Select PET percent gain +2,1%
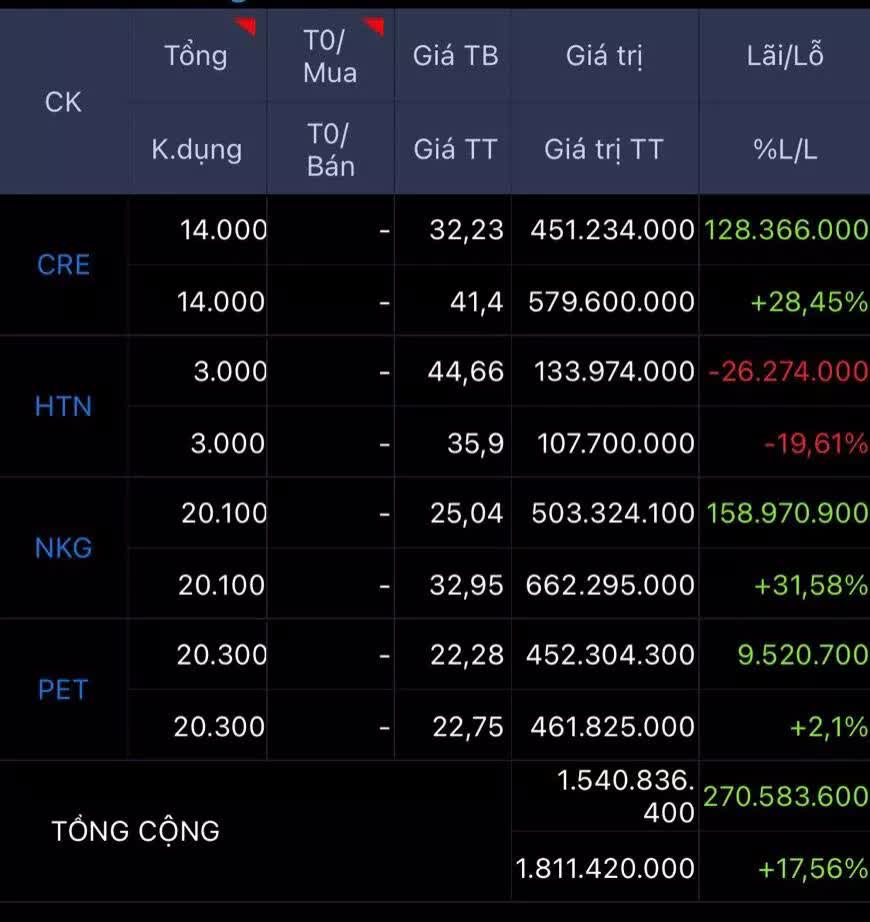The height and width of the screenshot is (922, 870). pos(829,728)
